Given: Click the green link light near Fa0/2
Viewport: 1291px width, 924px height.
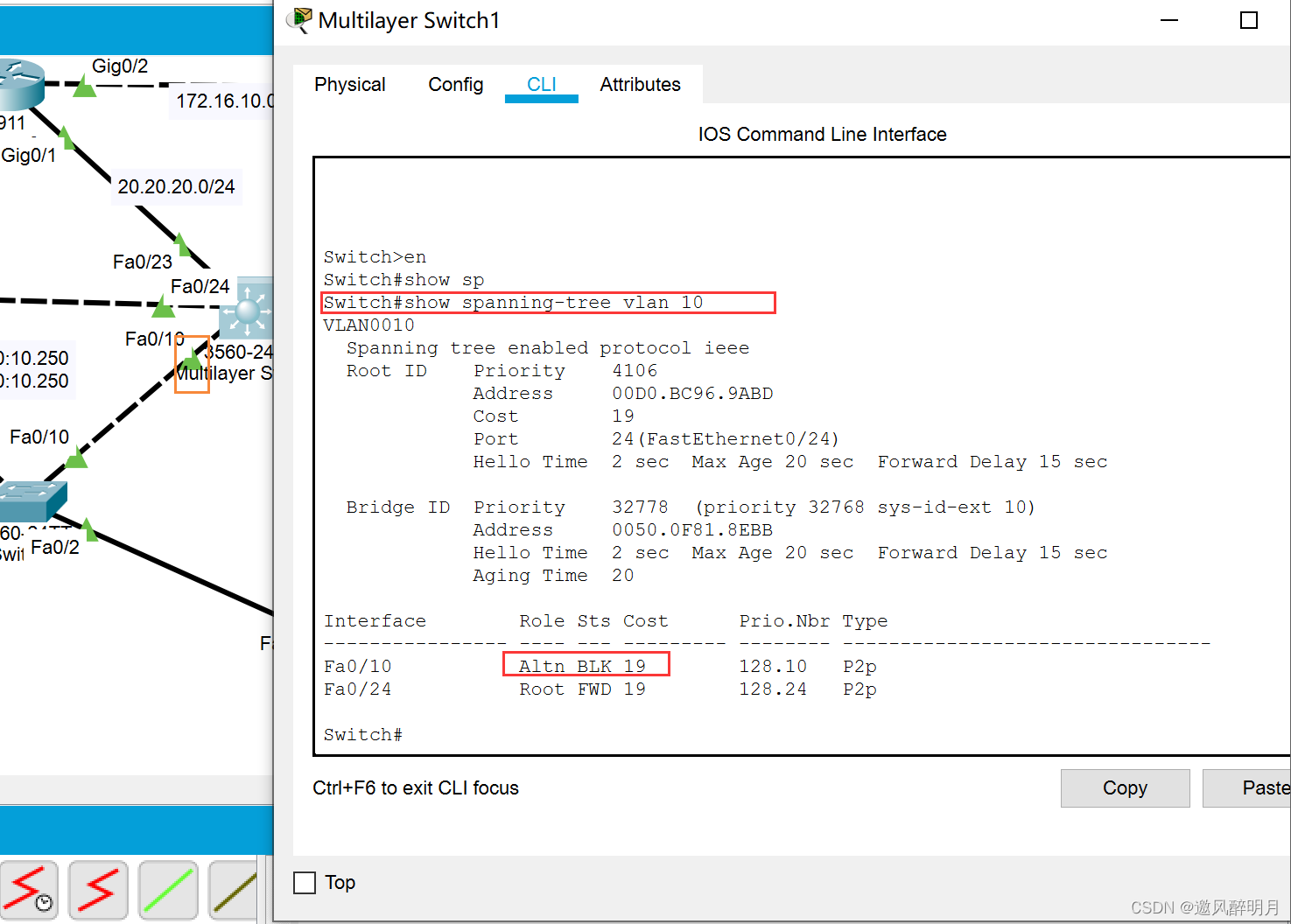Looking at the screenshot, I should tap(88, 529).
